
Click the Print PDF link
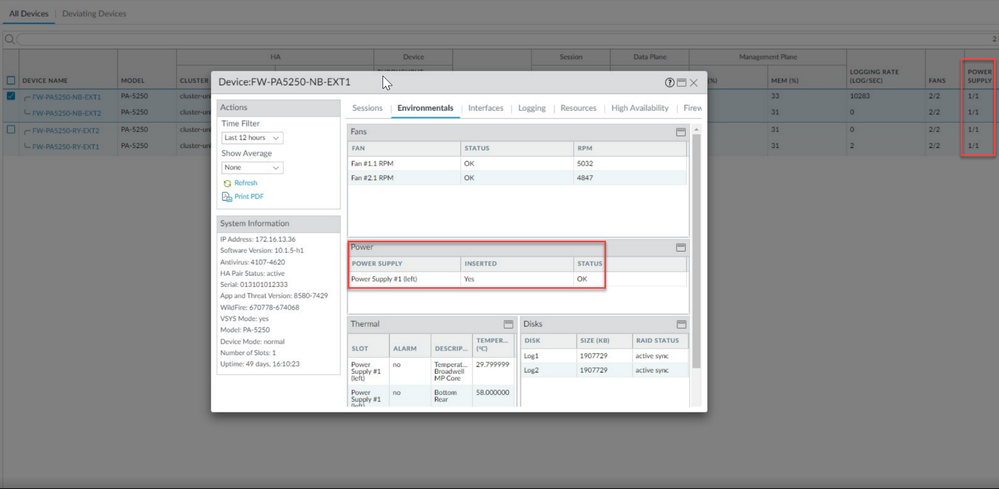coord(249,197)
